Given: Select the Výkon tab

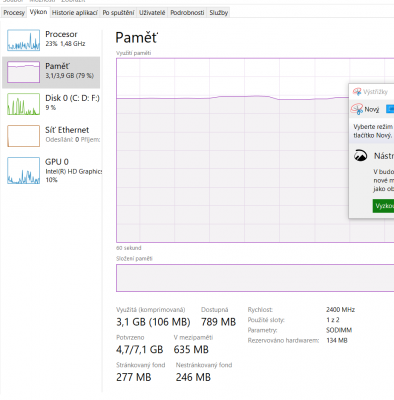Looking at the screenshot, I should [38, 12].
